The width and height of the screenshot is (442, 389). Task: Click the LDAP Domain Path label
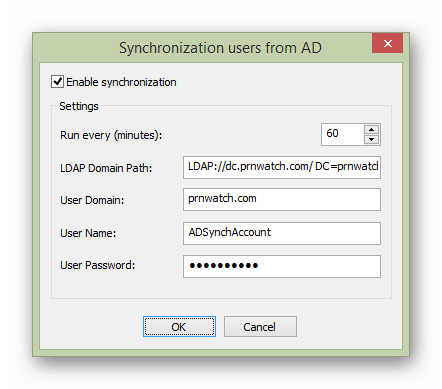[x=106, y=168]
